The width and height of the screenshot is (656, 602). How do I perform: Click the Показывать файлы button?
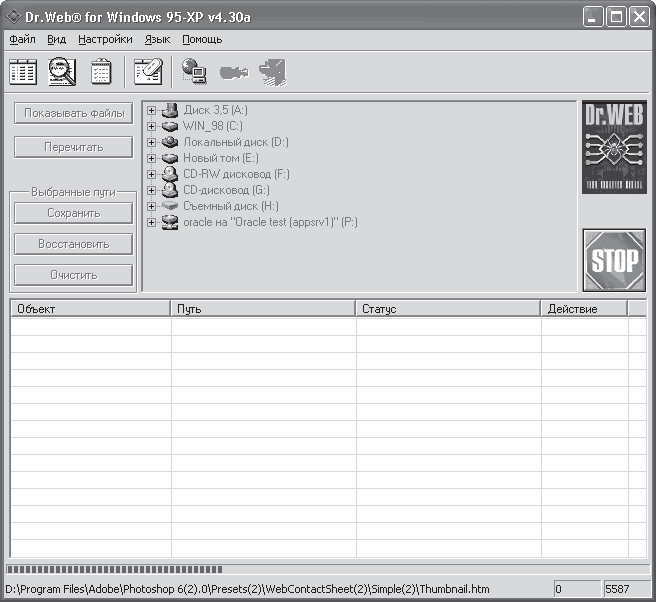tap(74, 113)
